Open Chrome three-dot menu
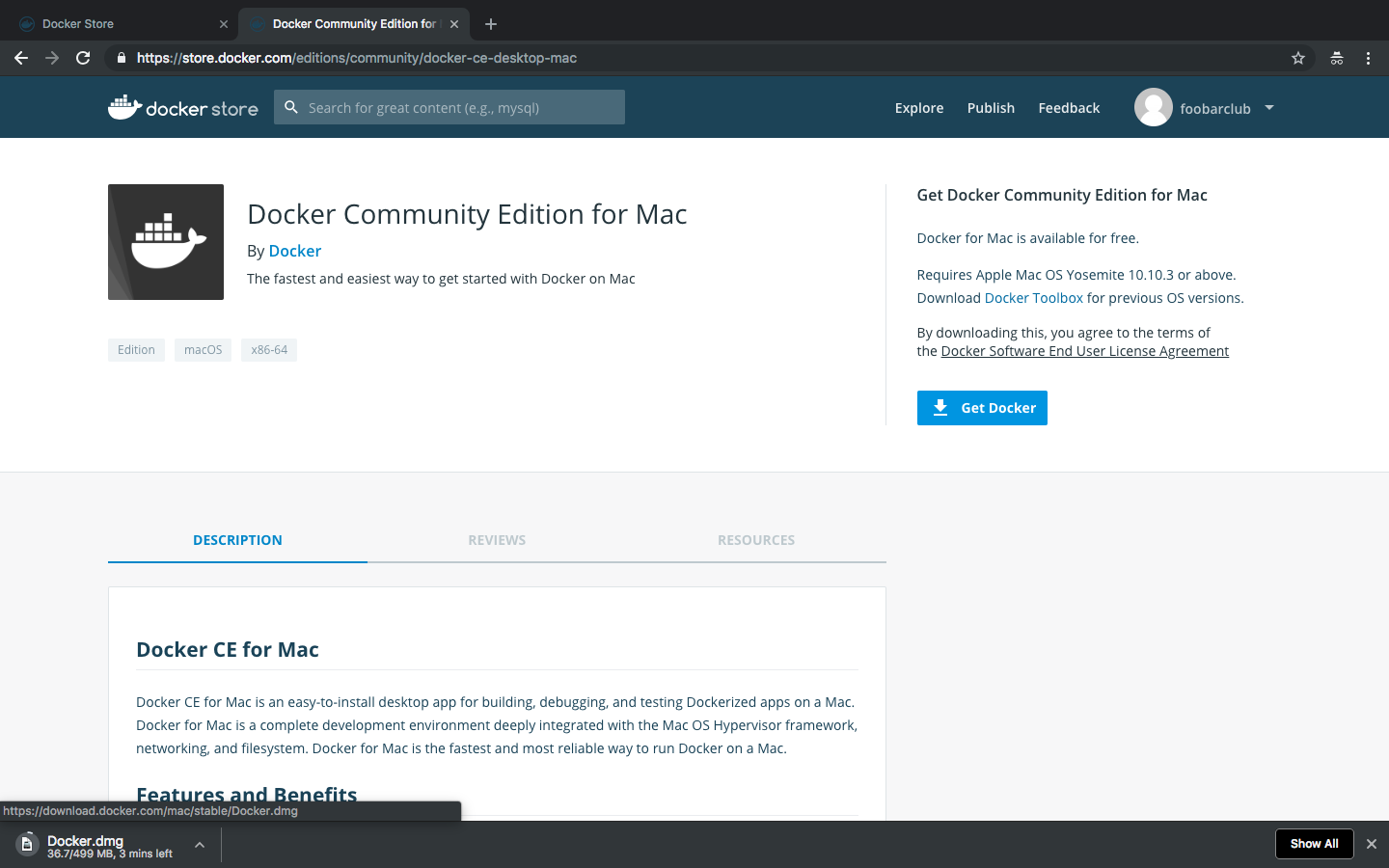Screen dimensions: 1389x868 (1368, 58)
